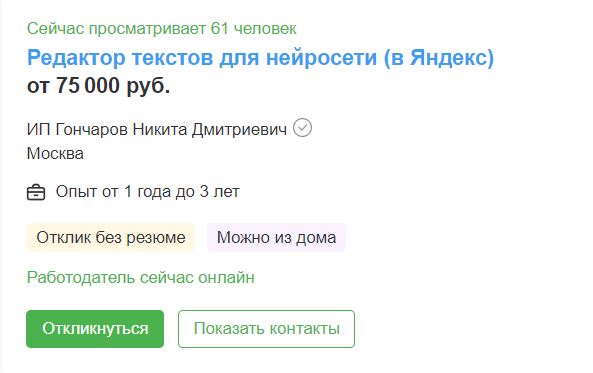
Task: Click the briefcase experience icon
Action: click(36, 192)
